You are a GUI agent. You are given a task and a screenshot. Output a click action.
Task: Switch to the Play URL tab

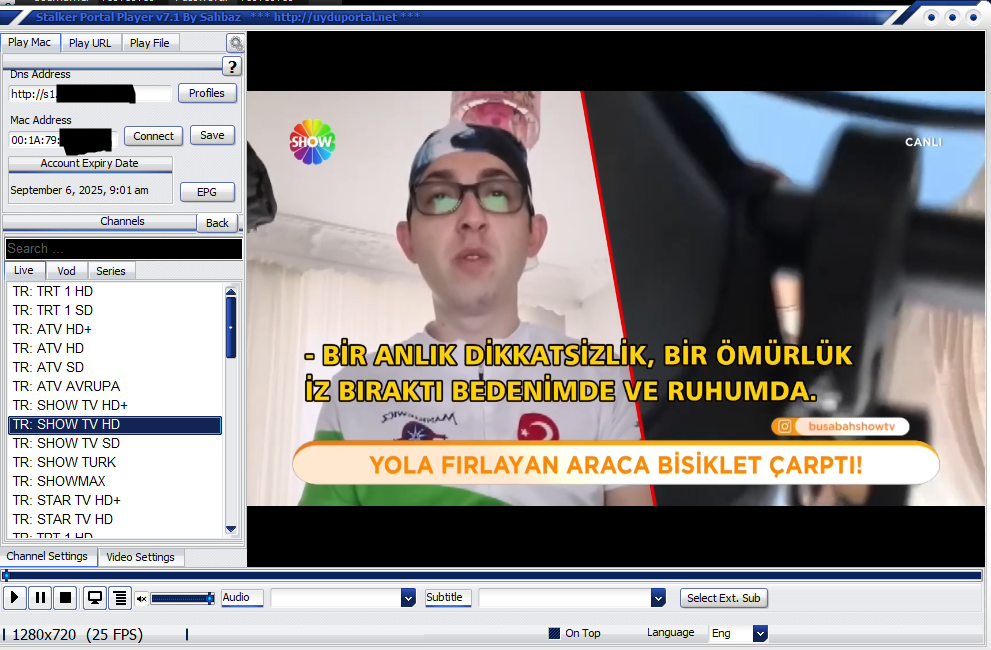pyautogui.click(x=90, y=43)
